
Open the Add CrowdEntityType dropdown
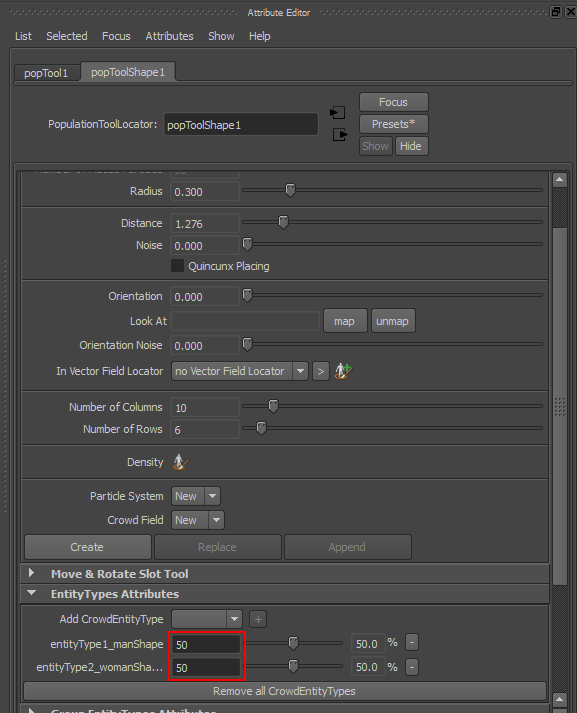click(207, 619)
